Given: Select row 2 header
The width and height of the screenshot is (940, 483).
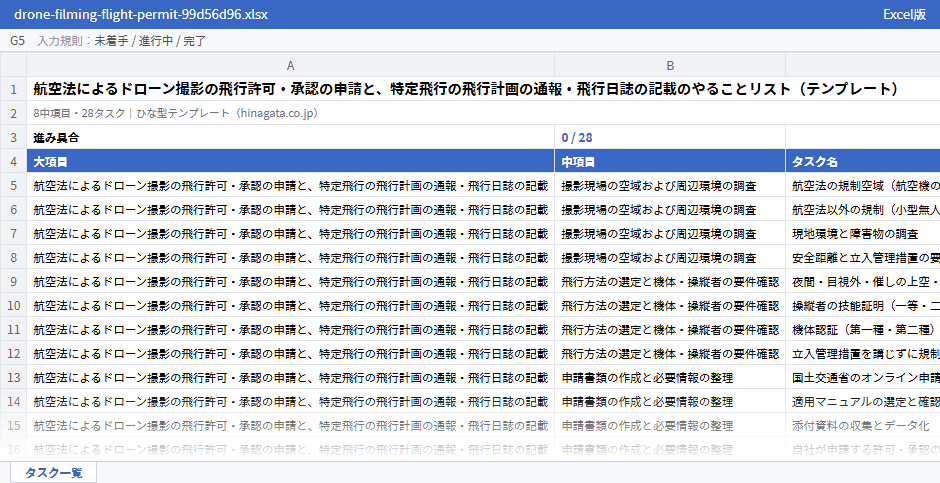Looking at the screenshot, I should [x=13, y=113].
